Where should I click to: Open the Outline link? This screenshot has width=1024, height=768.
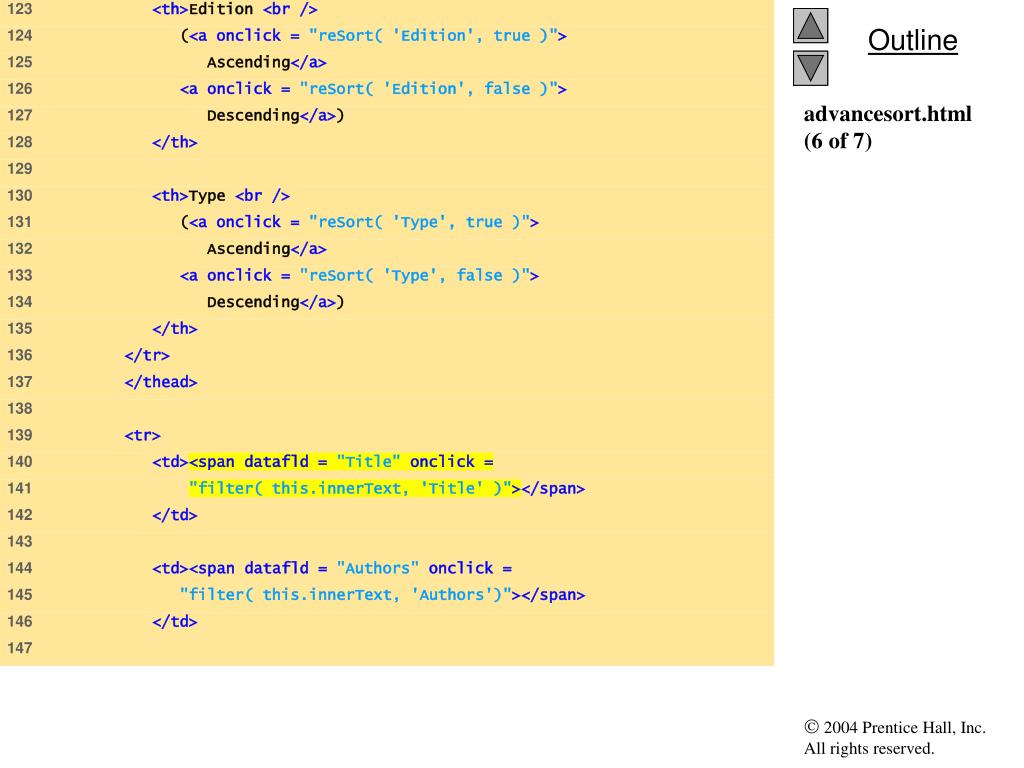(912, 40)
